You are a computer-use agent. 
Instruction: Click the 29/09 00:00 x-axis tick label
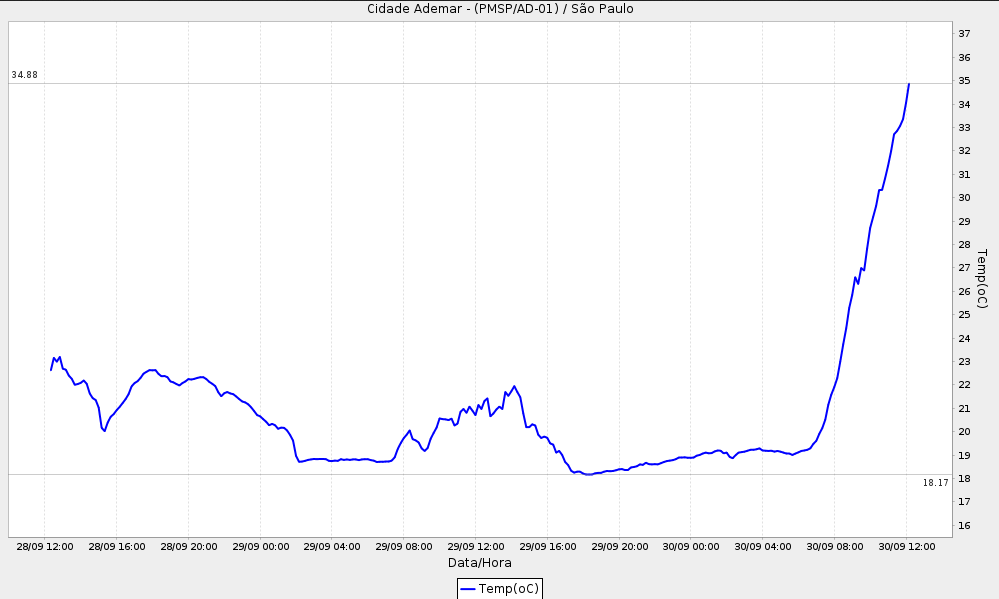tap(260, 547)
